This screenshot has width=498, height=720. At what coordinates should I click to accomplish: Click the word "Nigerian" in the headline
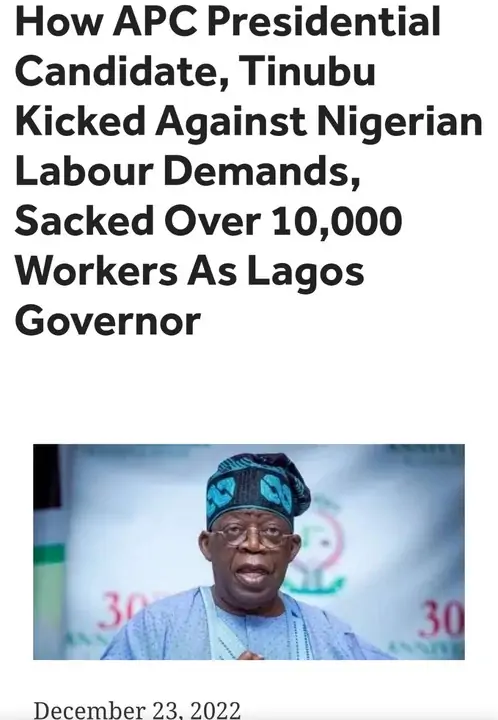coord(399,123)
